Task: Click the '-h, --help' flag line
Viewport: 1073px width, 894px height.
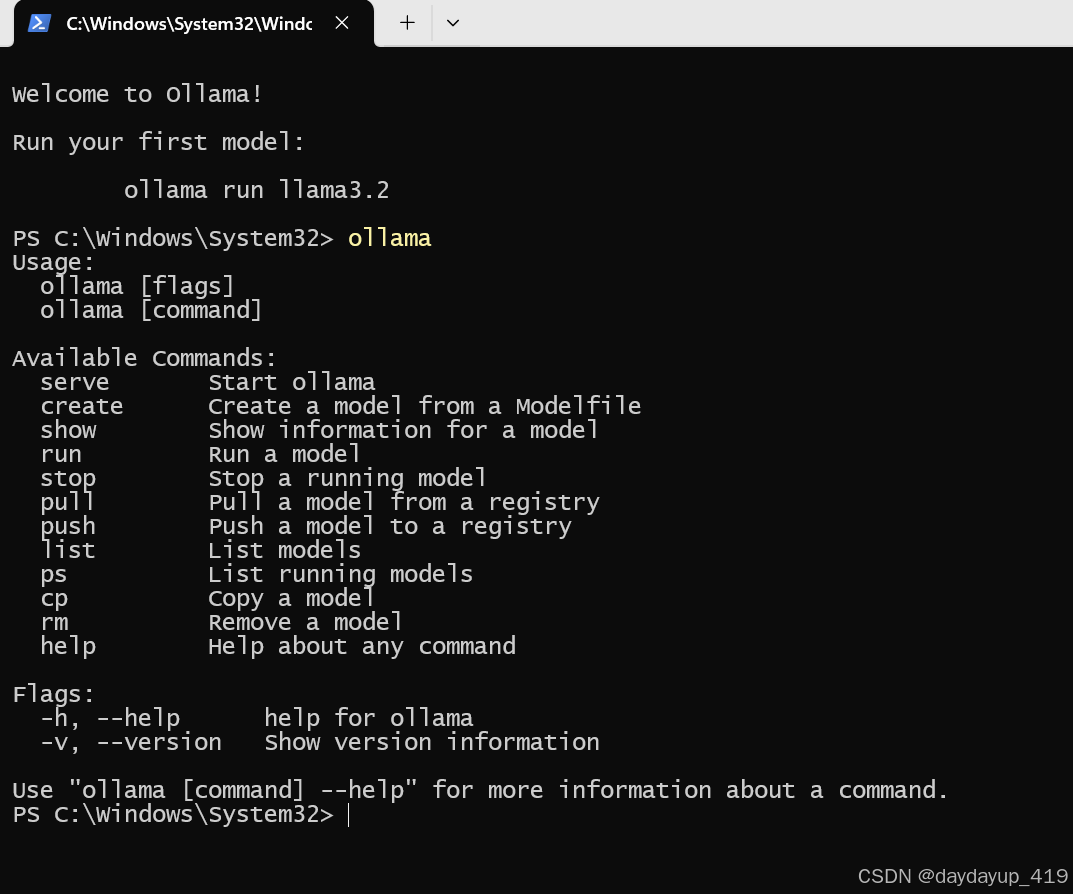Action: (110, 718)
